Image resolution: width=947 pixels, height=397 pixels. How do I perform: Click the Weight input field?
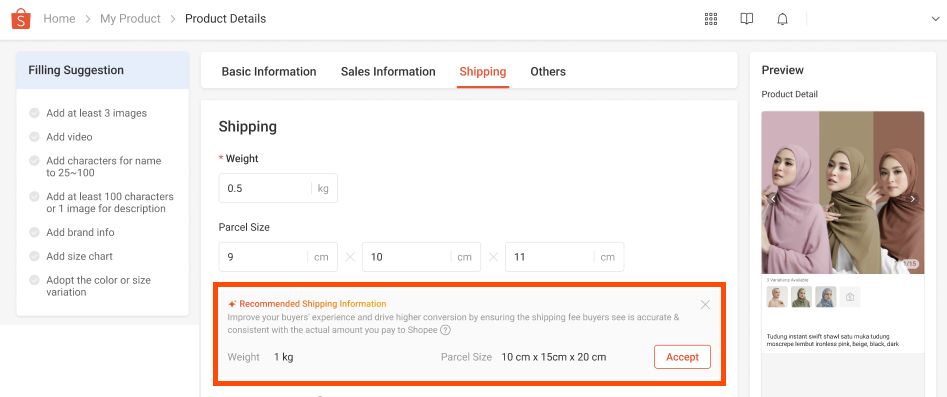[x=278, y=188]
